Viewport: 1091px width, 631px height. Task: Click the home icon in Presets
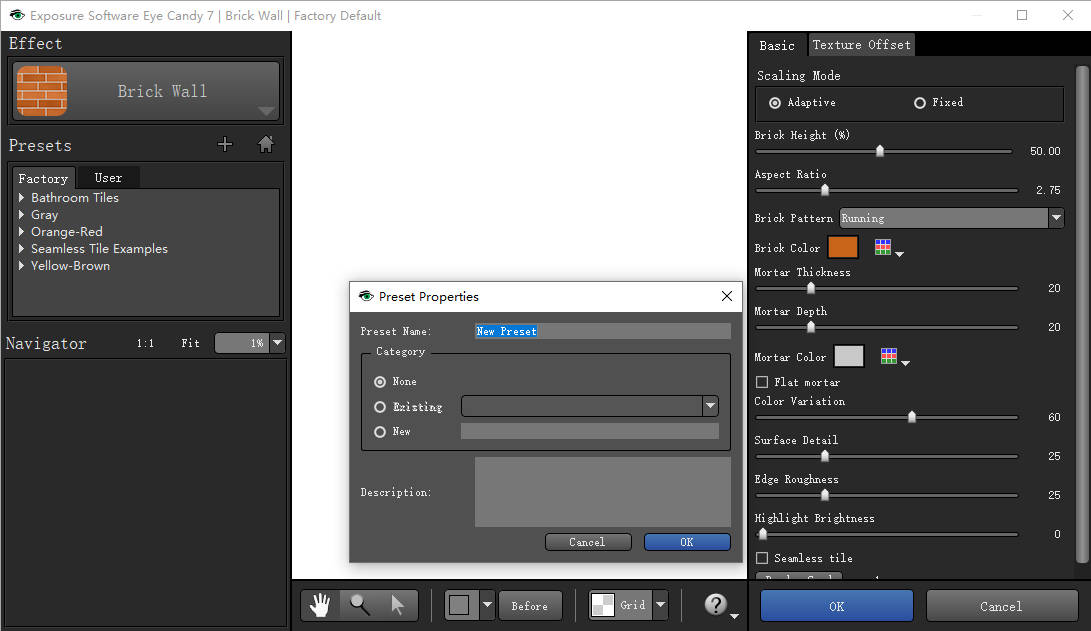[266, 145]
